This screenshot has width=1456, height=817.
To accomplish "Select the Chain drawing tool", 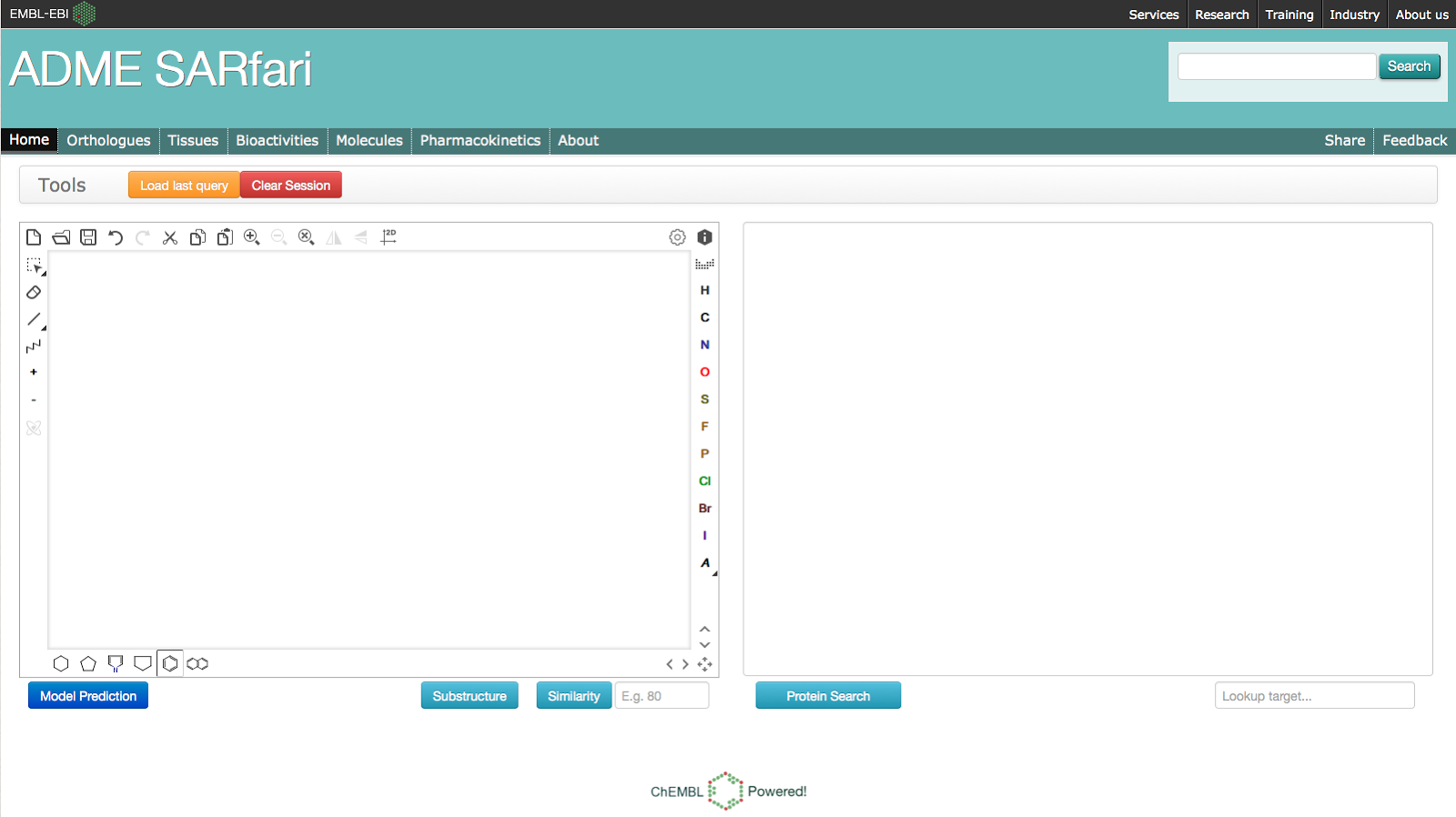I will click(34, 346).
